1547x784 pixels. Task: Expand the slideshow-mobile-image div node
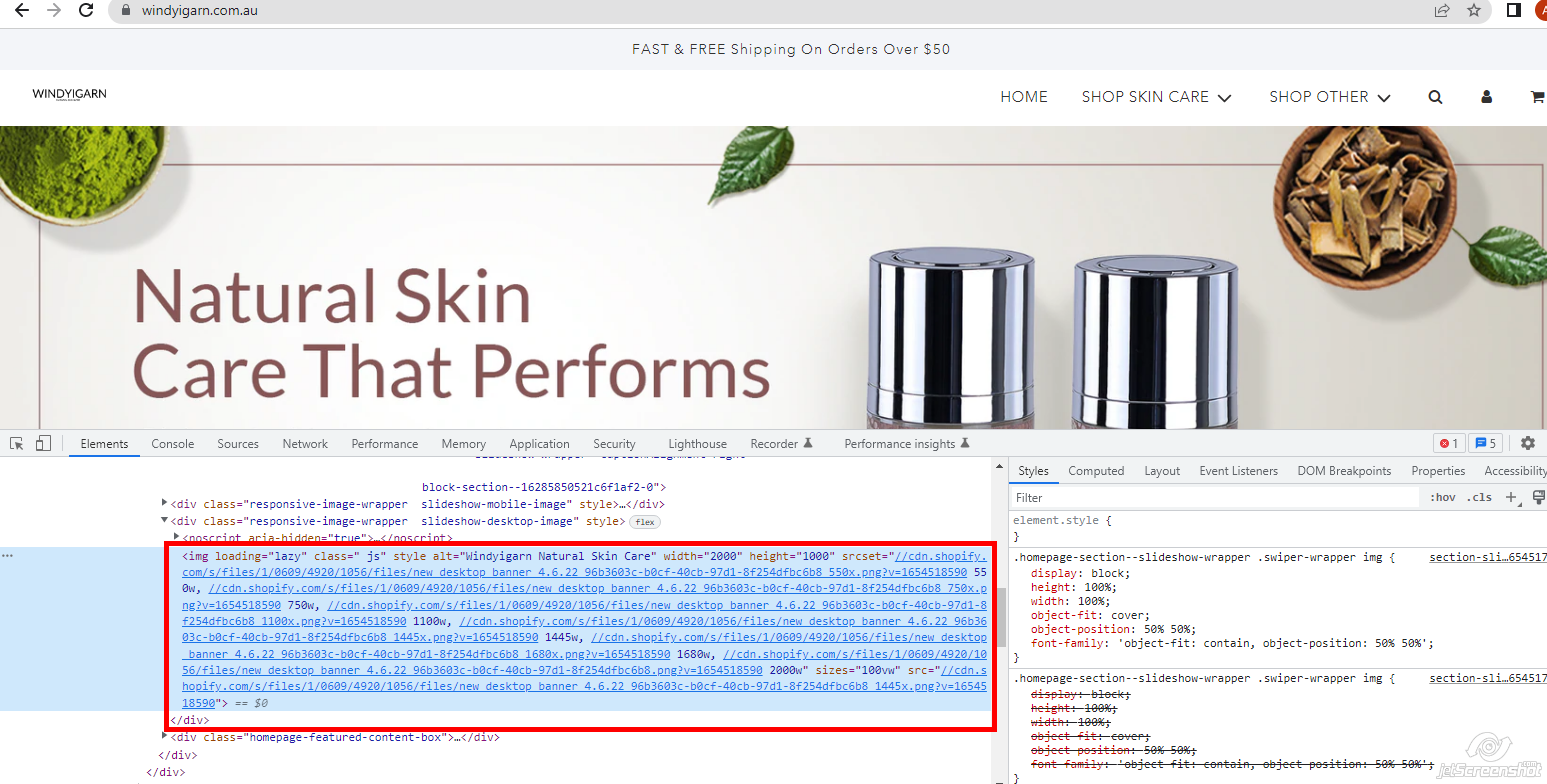[165, 503]
